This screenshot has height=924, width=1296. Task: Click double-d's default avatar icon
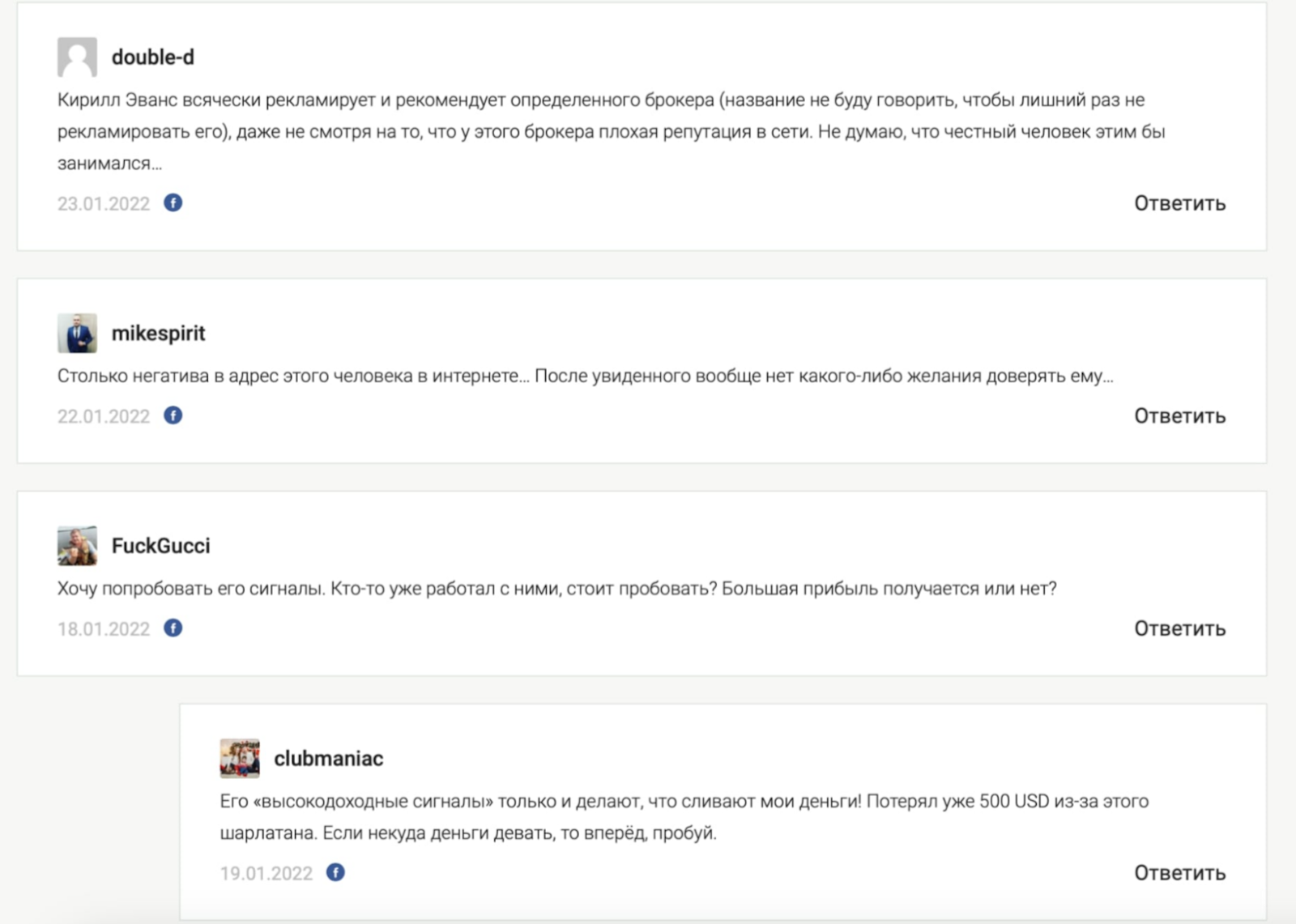[x=77, y=57]
